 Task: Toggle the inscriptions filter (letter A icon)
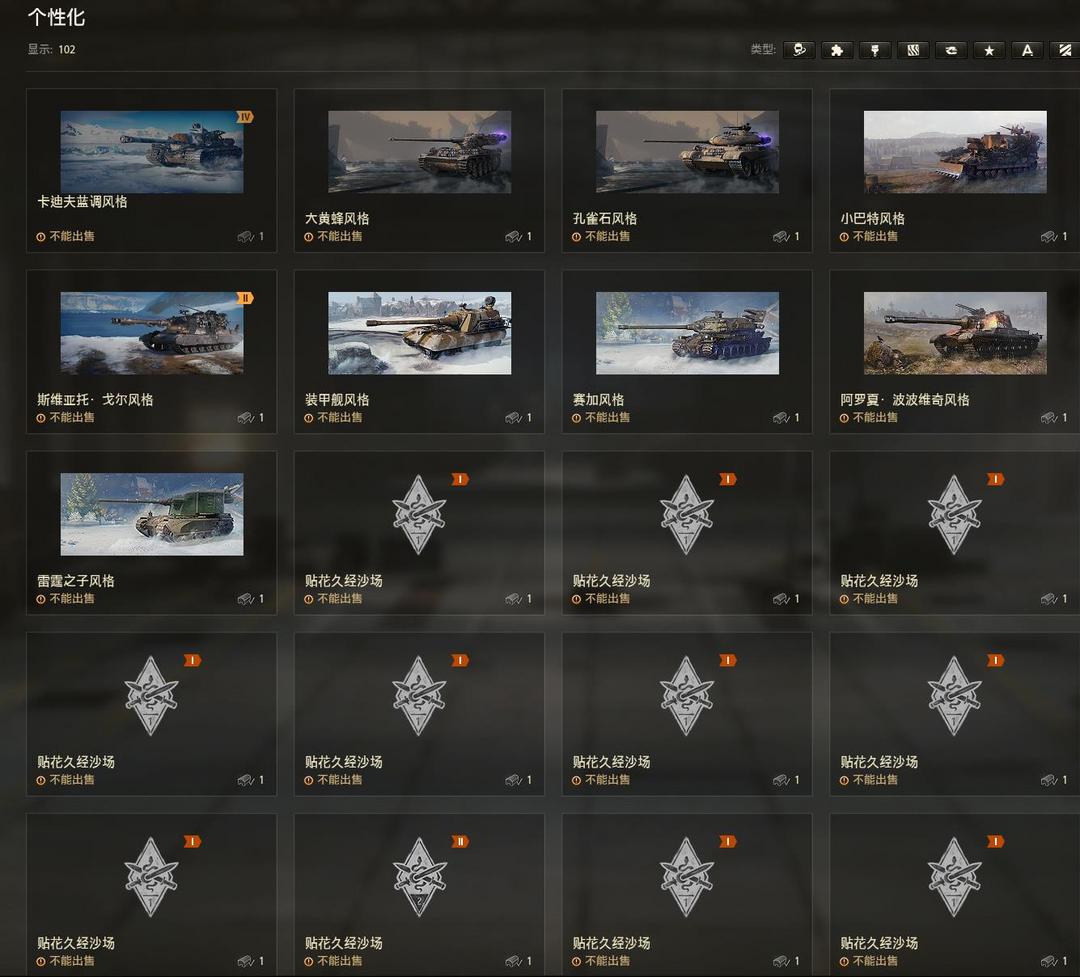pos(1027,50)
